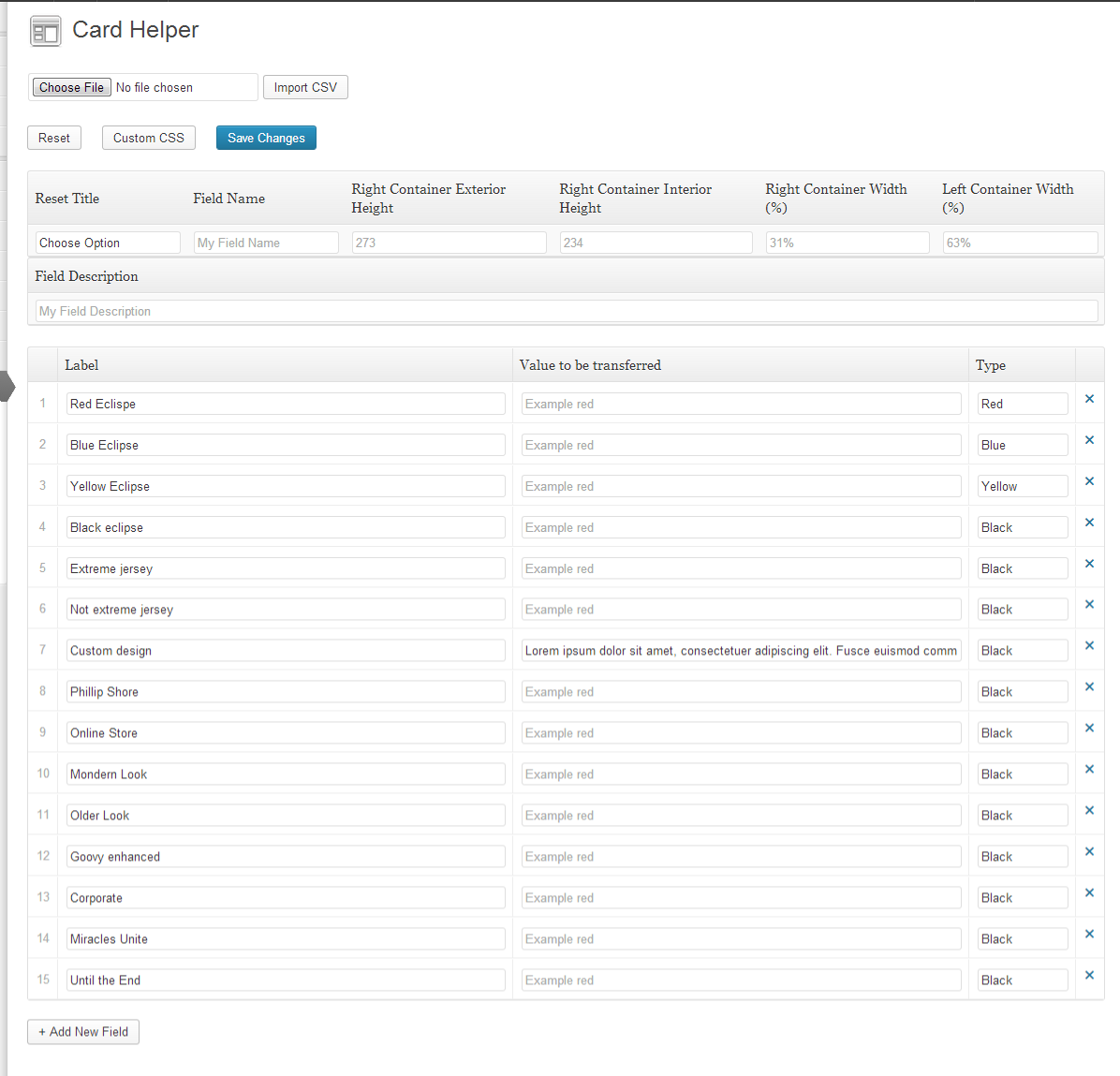1120x1076 pixels.
Task: Focus the Right Container Exterior Height field
Action: click(449, 243)
